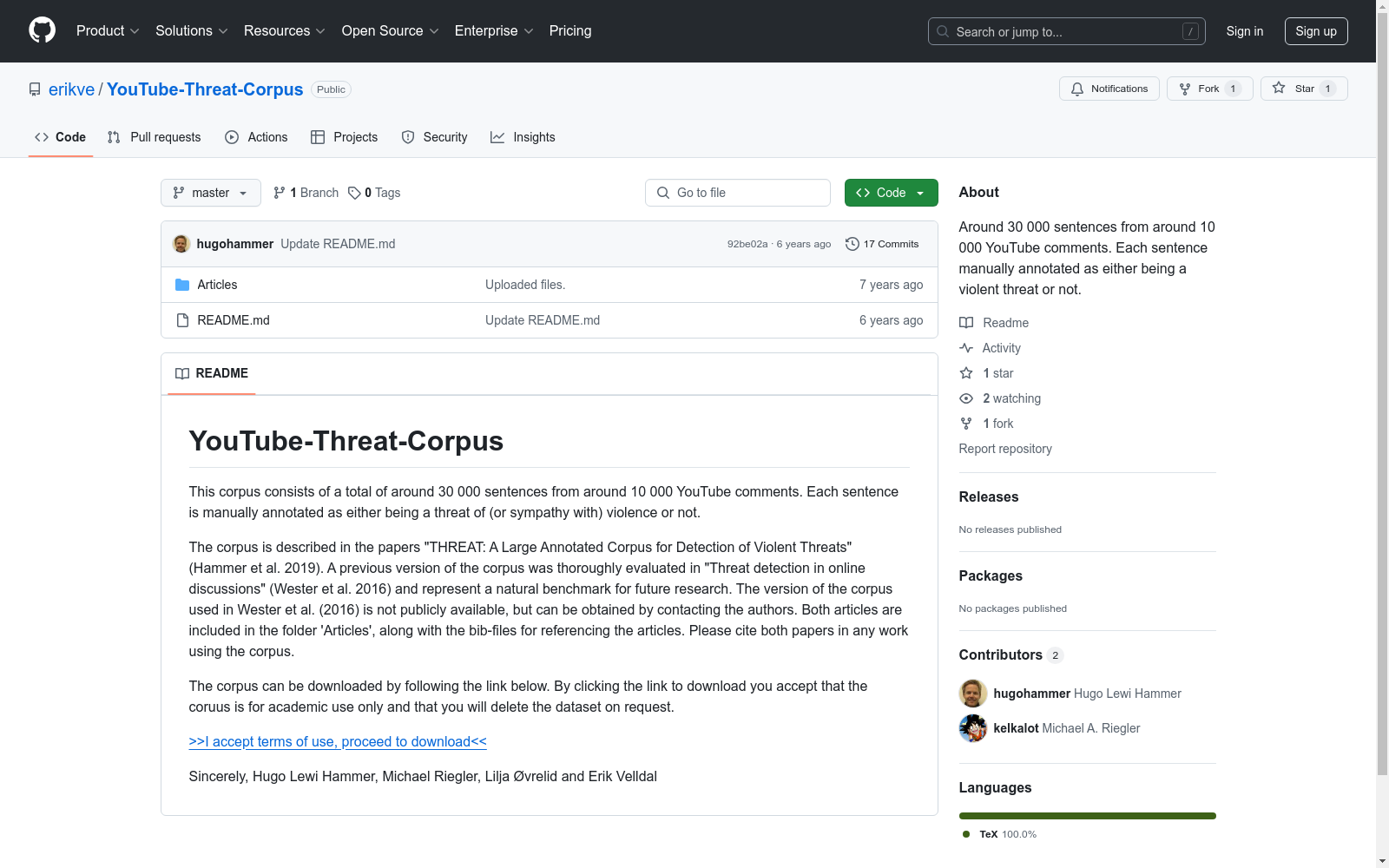Open the Packages section heading
Viewport: 1389px width, 868px height.
tap(991, 575)
